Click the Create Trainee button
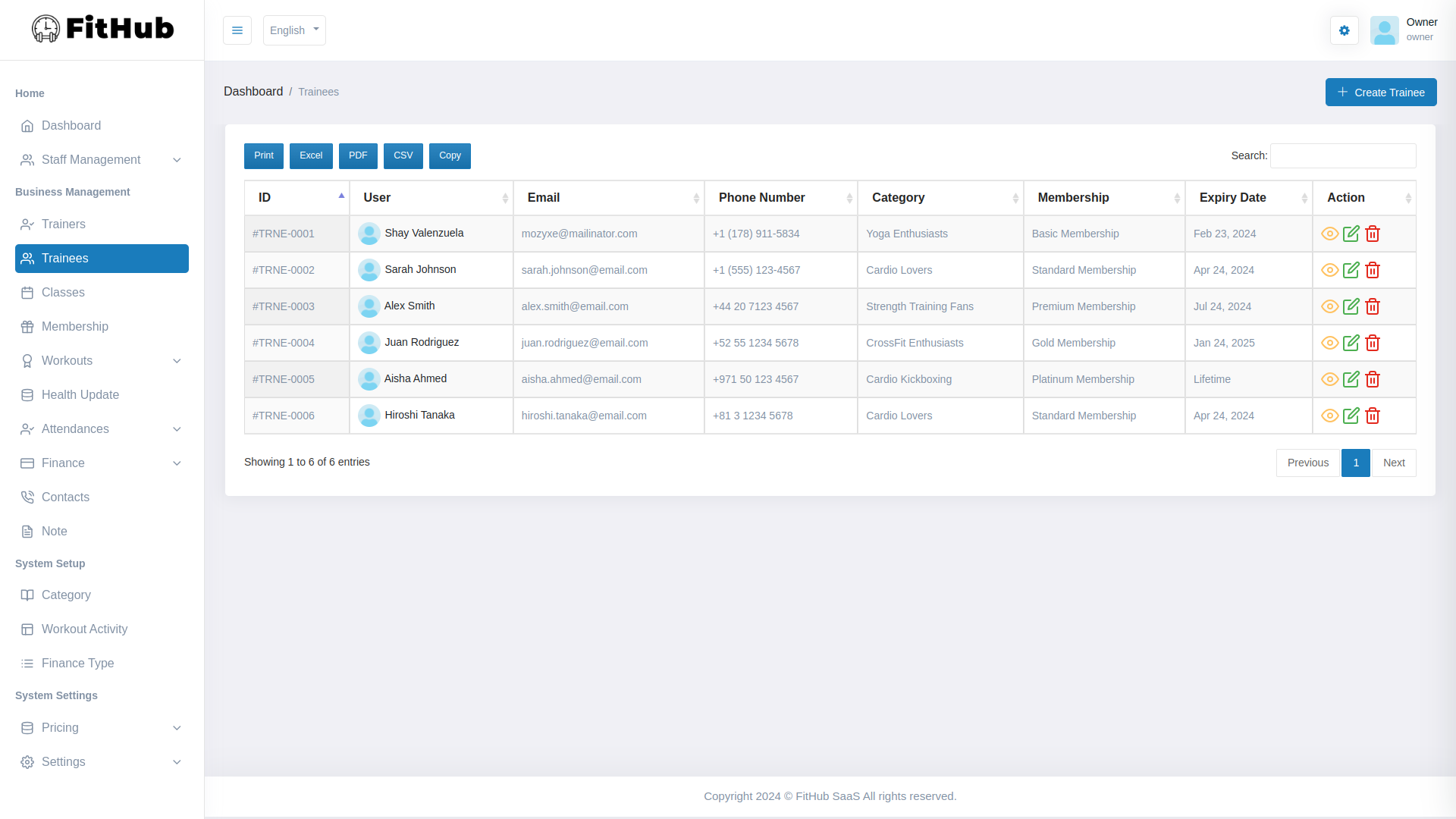Screen dimensions: 1456x819 click(x=1380, y=92)
